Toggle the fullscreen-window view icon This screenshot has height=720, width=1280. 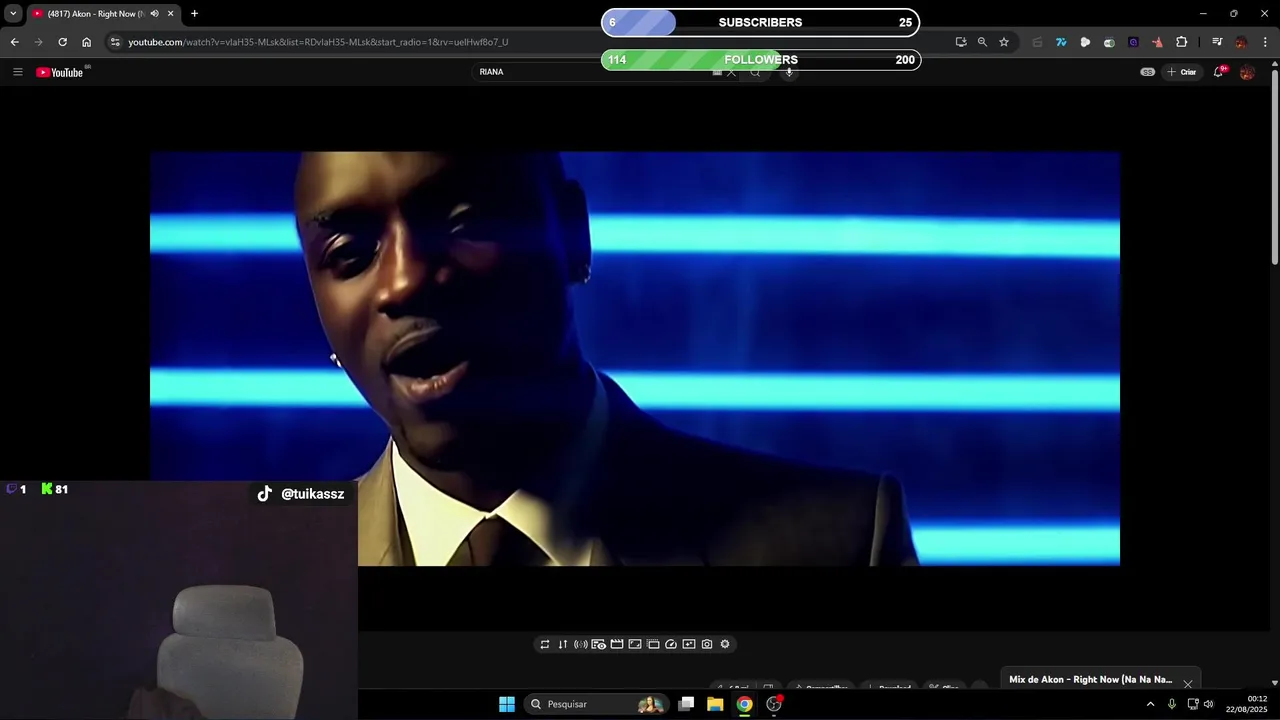pyautogui.click(x=635, y=644)
